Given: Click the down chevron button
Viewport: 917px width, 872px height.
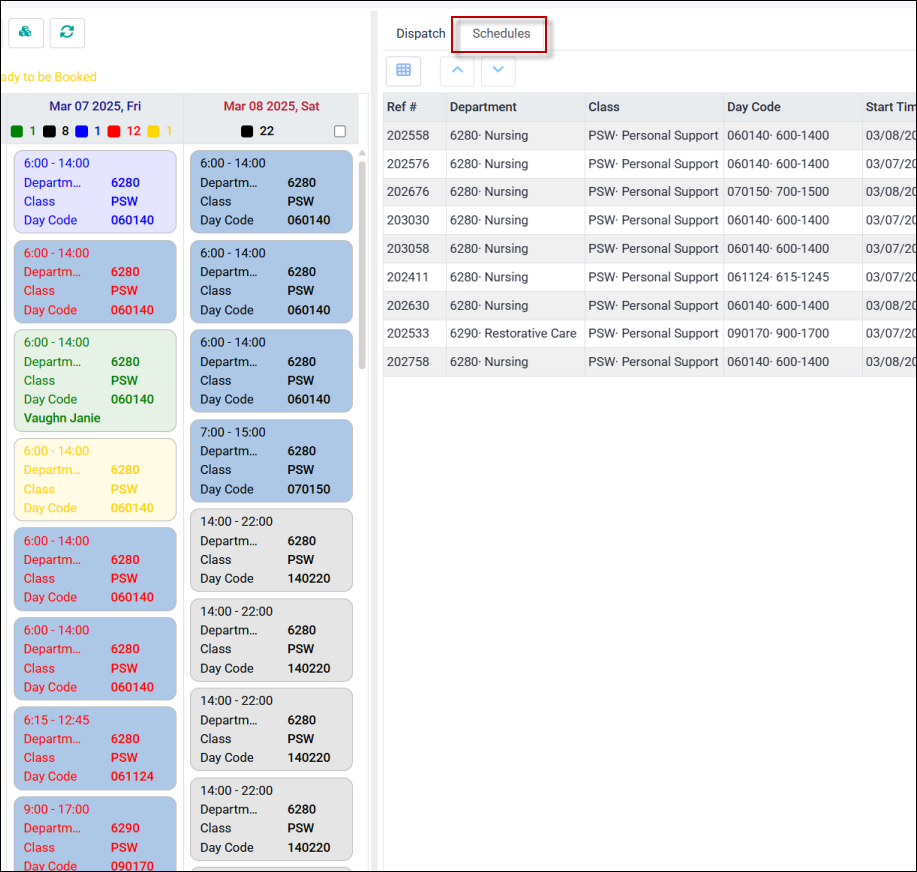Looking at the screenshot, I should click(x=498, y=71).
